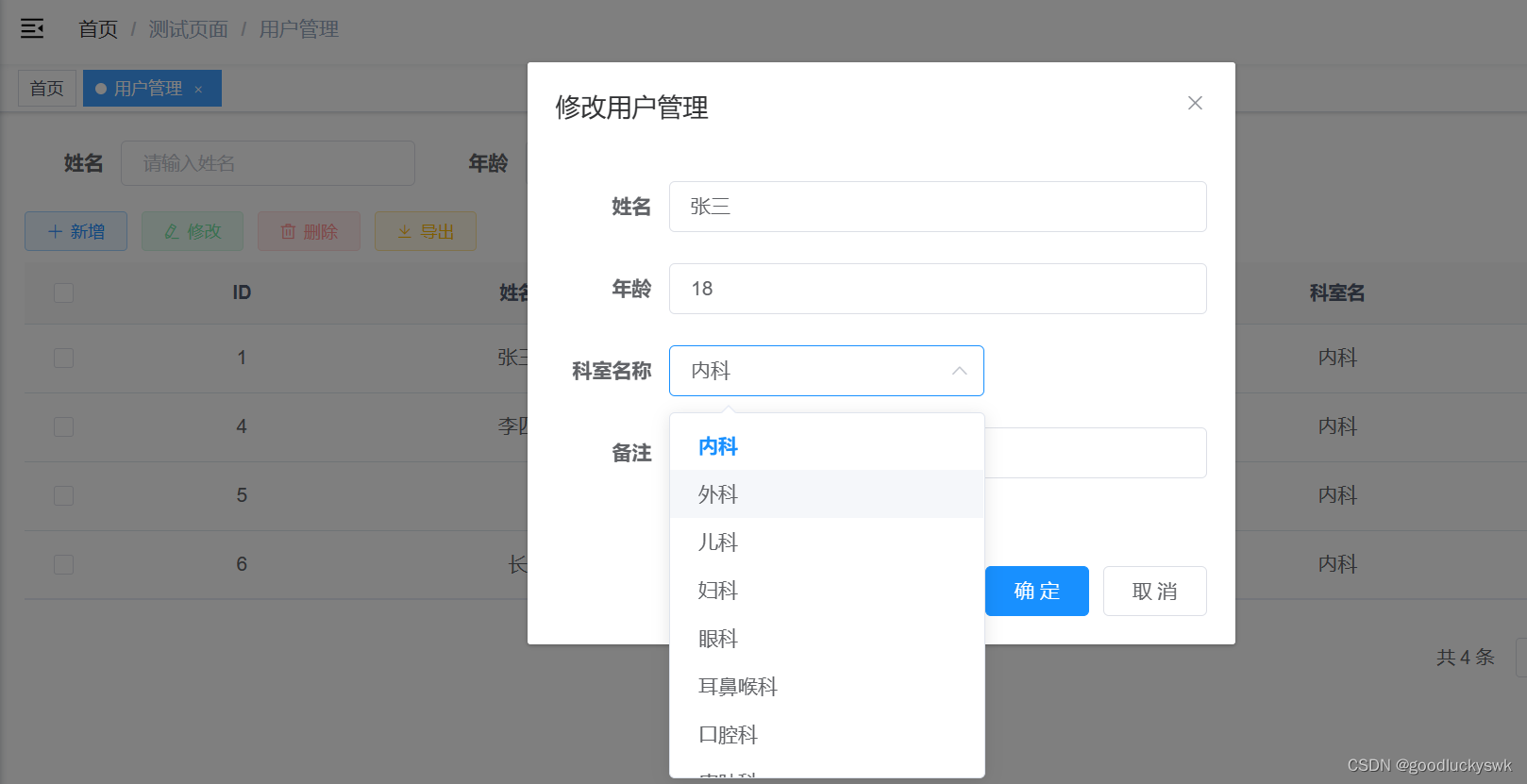The image size is (1527, 784).
Task: Close the 用户管理 tab via its x icon
Action: [198, 90]
